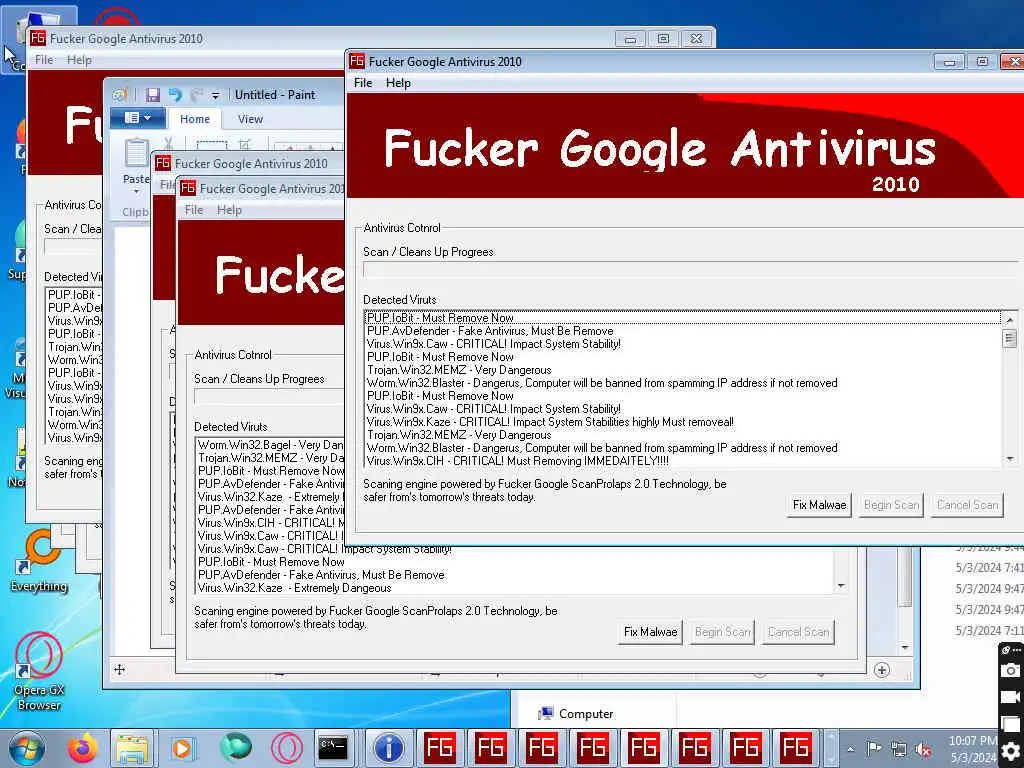1024x768 pixels.
Task: Expand Paint's Customize Quick Access Toolbar dropdown
Action: (216, 95)
